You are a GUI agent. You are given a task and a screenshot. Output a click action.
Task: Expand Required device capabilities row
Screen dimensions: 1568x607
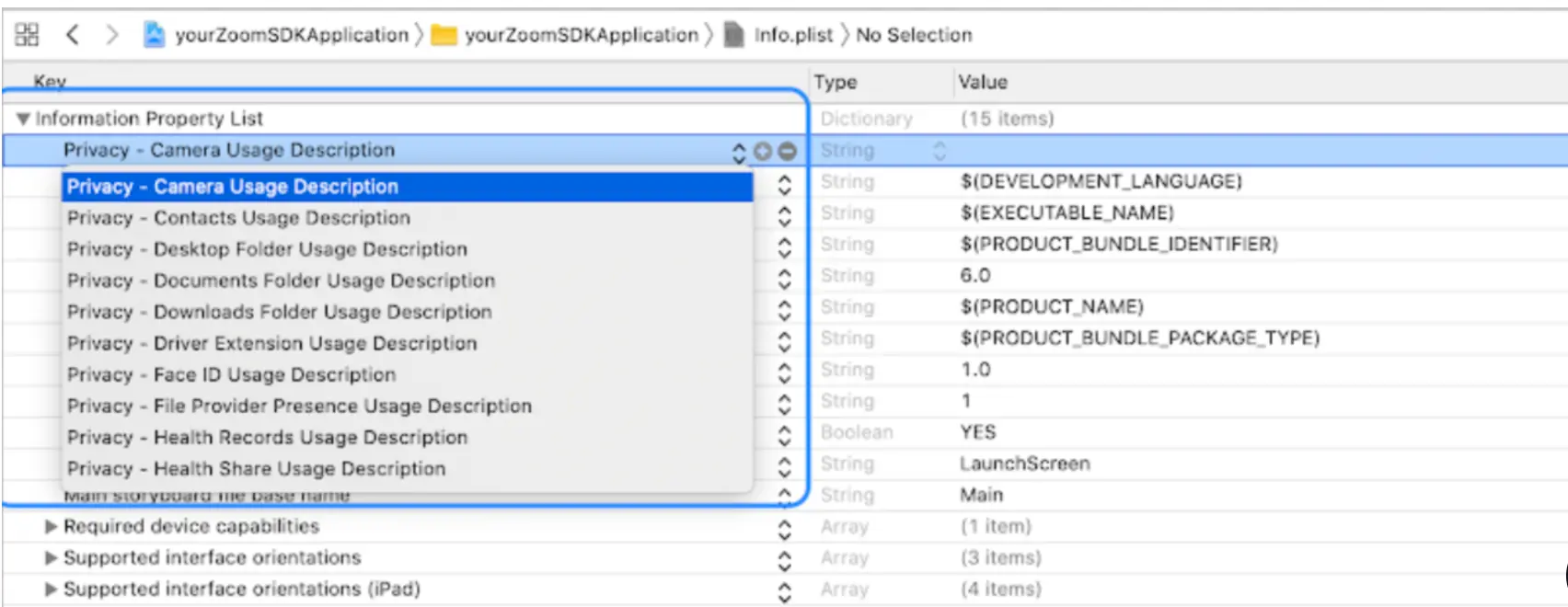(52, 527)
